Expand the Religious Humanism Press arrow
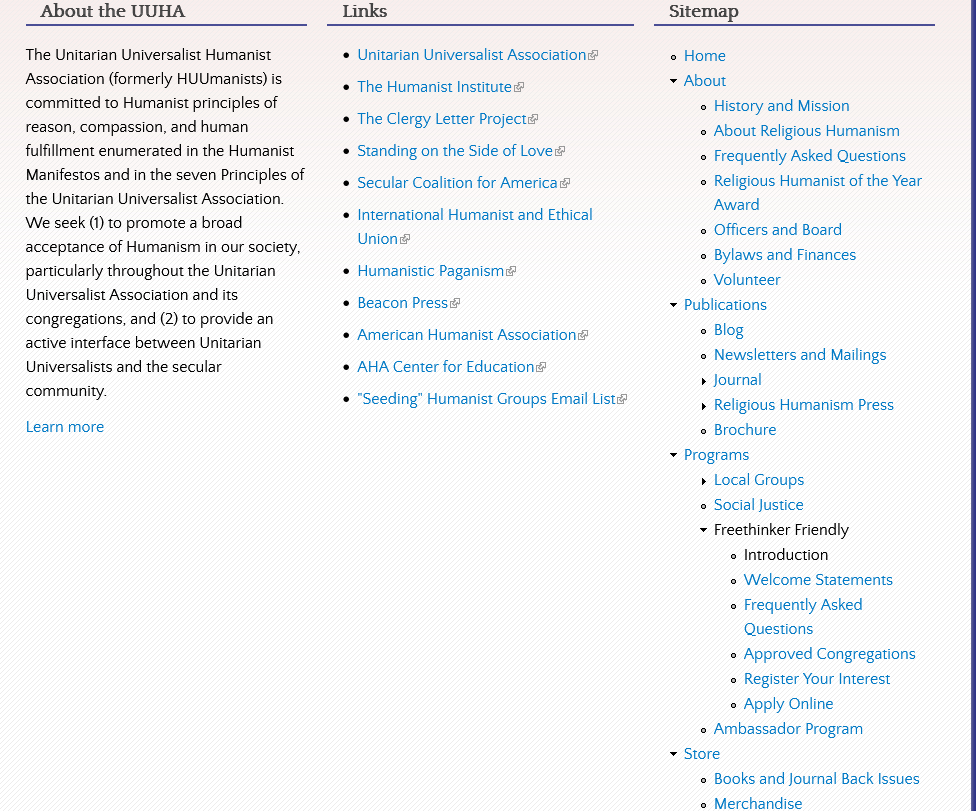 [703, 406]
